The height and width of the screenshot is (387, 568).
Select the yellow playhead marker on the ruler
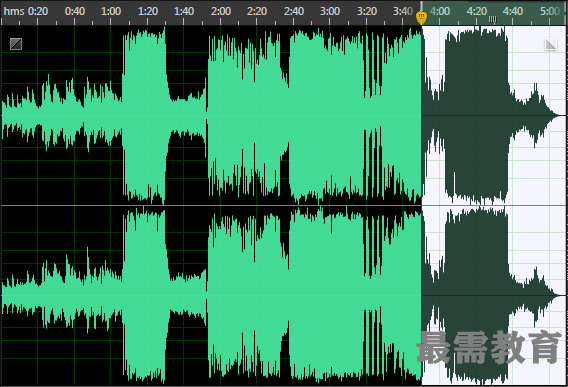pos(421,17)
